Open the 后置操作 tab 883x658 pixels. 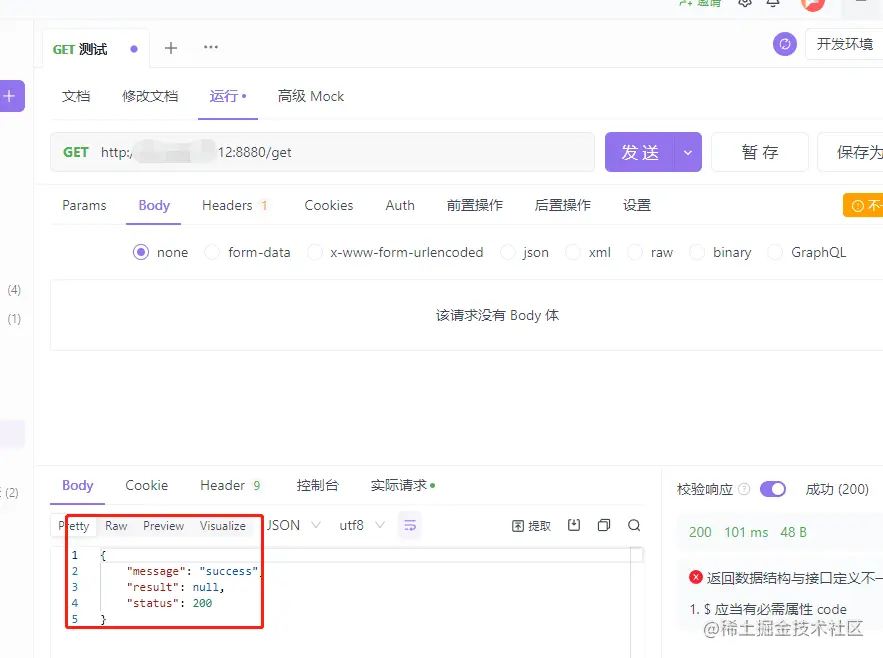[563, 206]
